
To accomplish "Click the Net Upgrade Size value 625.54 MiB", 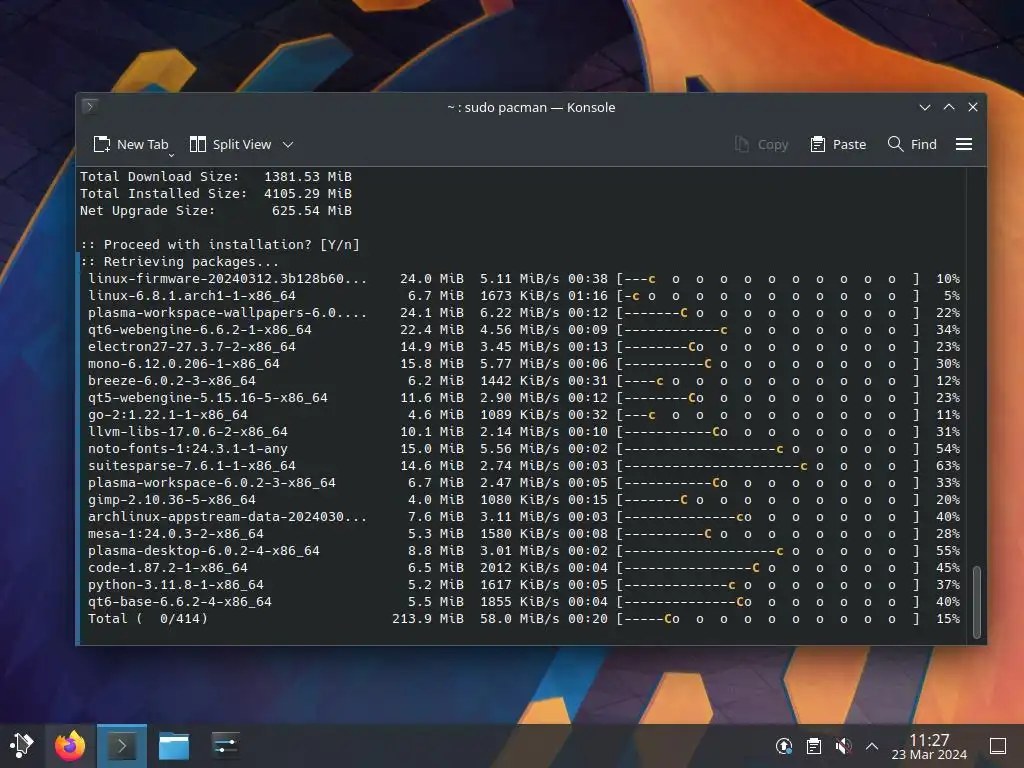I will pyautogui.click(x=312, y=210).
